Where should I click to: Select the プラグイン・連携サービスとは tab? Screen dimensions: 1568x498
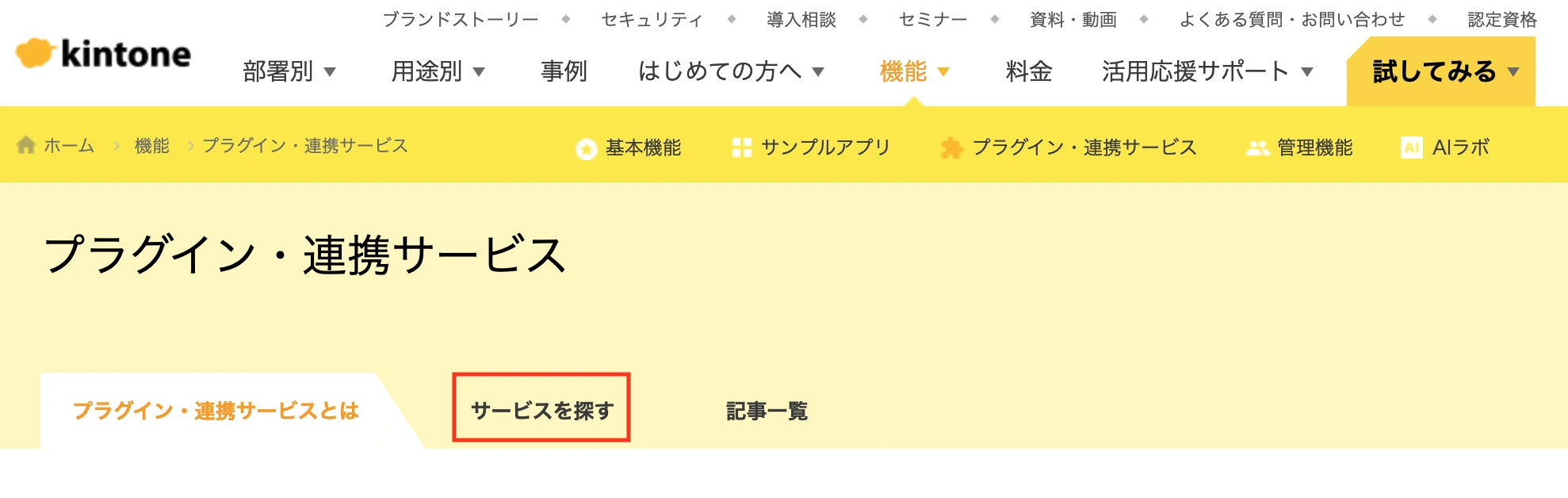pos(216,411)
